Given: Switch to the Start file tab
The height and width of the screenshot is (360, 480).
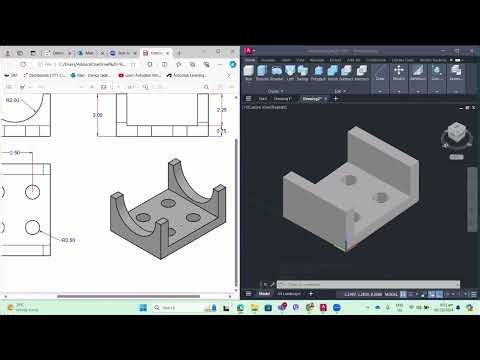Looking at the screenshot, I should point(263,99).
